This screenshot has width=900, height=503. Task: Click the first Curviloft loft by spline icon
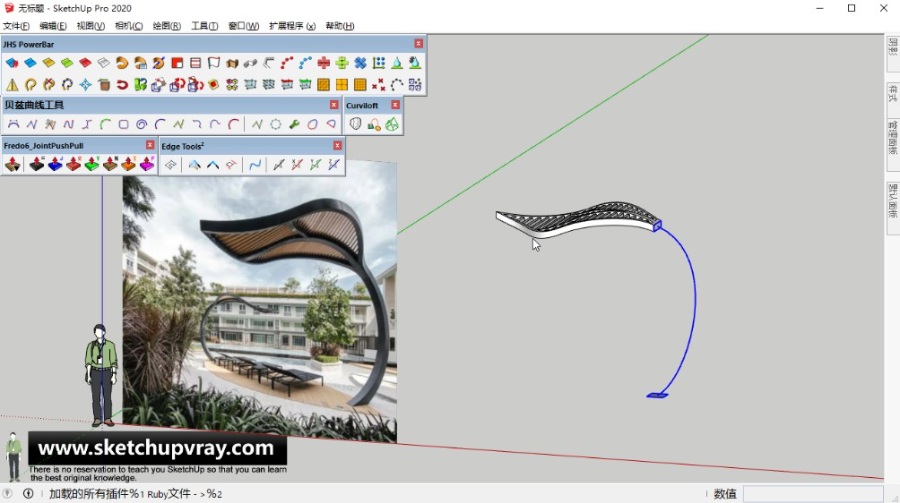[x=355, y=124]
